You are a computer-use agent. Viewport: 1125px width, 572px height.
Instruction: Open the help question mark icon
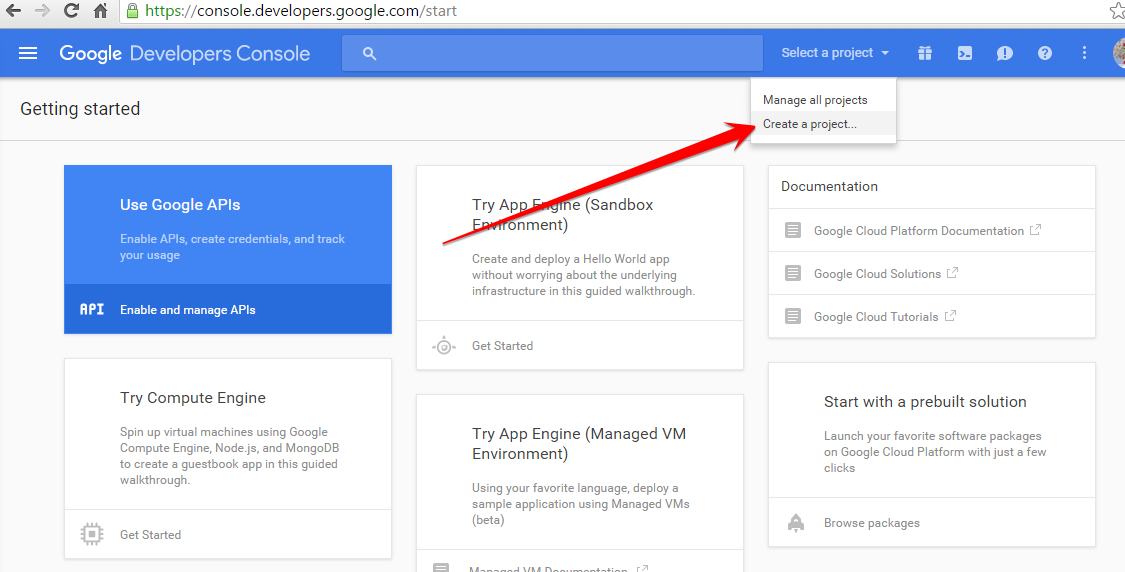tap(1045, 53)
